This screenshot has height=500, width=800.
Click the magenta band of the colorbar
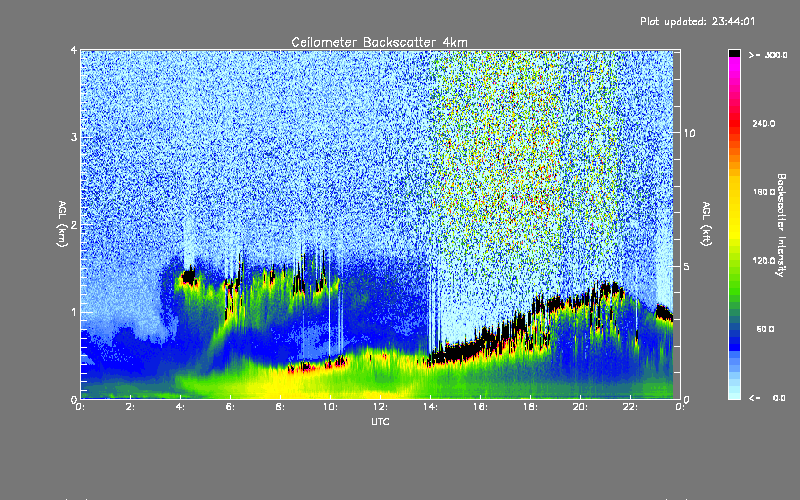(734, 66)
